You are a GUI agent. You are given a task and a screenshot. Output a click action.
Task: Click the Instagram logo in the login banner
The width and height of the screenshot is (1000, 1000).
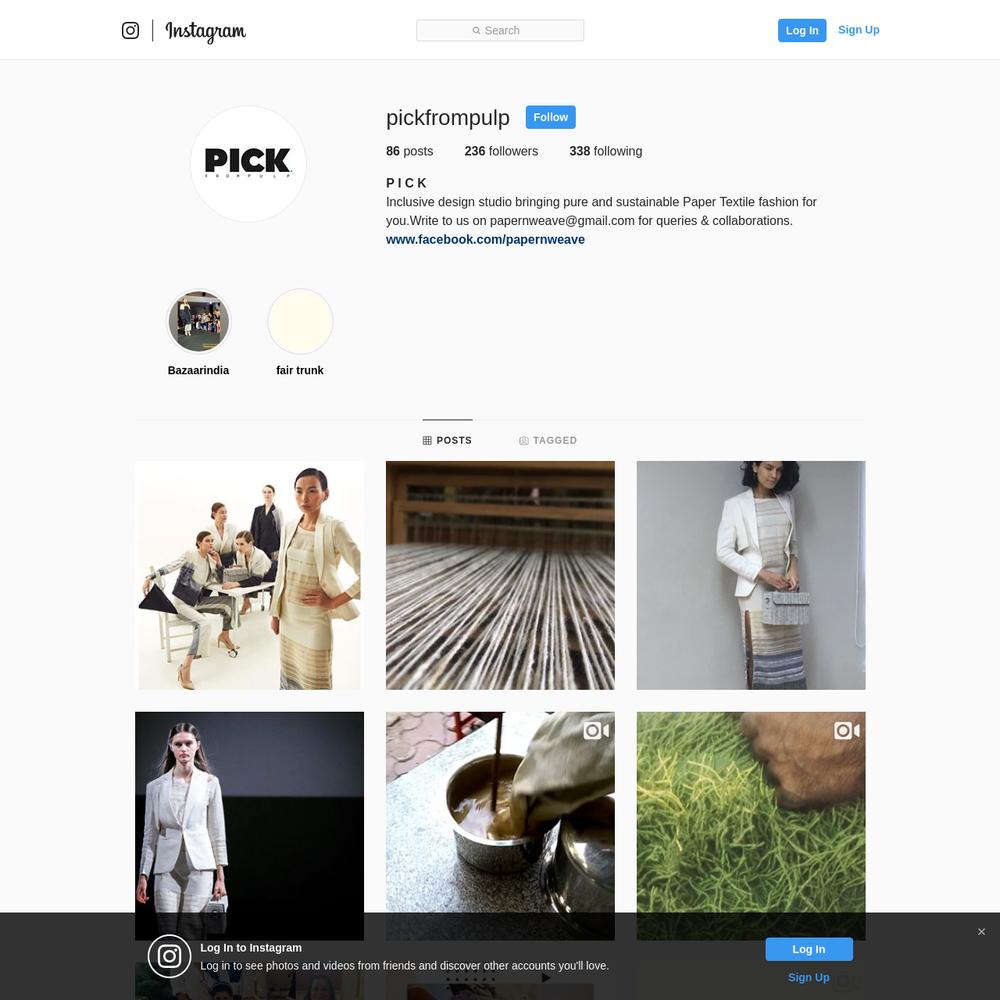(x=169, y=956)
